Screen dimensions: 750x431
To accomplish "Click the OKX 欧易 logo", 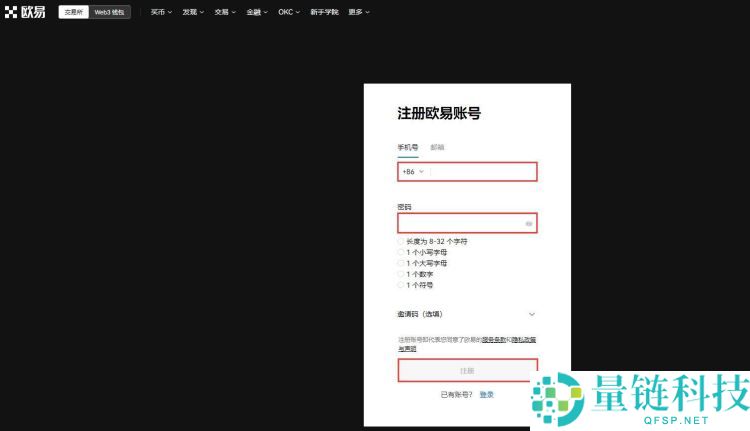I will point(25,12).
